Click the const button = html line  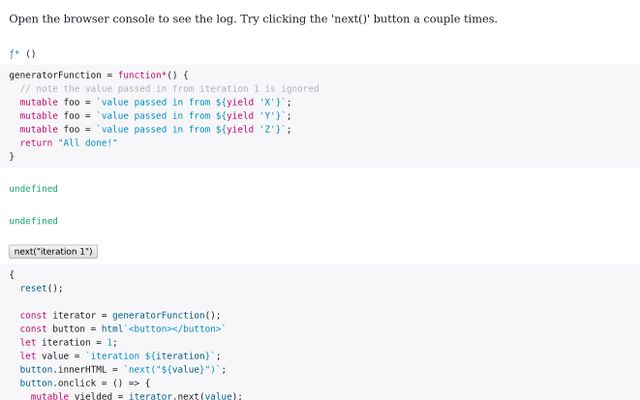click(123, 329)
